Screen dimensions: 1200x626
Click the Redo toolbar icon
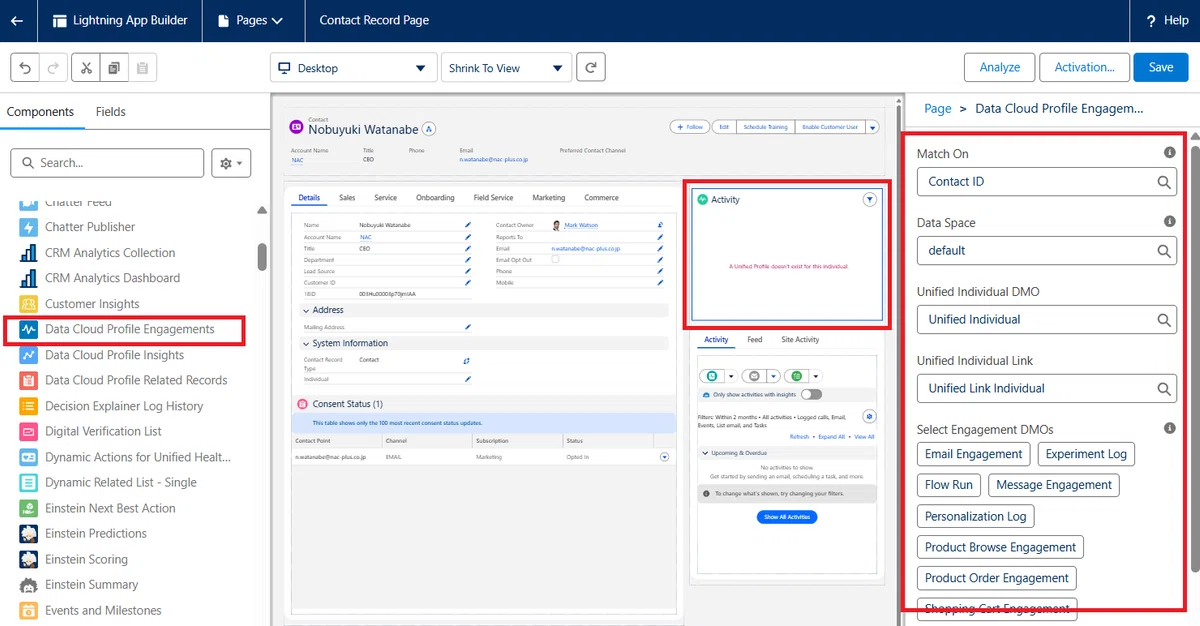click(x=54, y=68)
